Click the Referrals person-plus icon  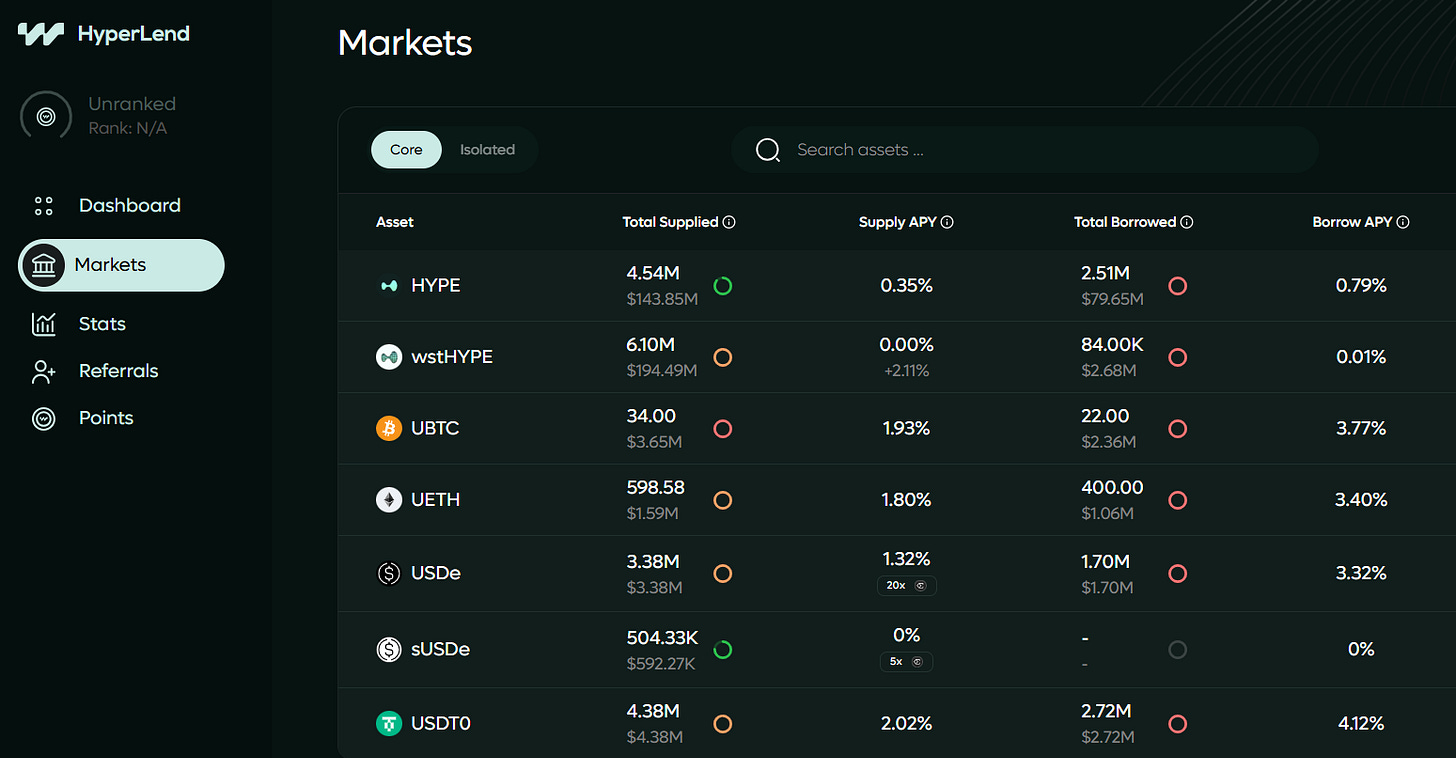click(x=43, y=371)
